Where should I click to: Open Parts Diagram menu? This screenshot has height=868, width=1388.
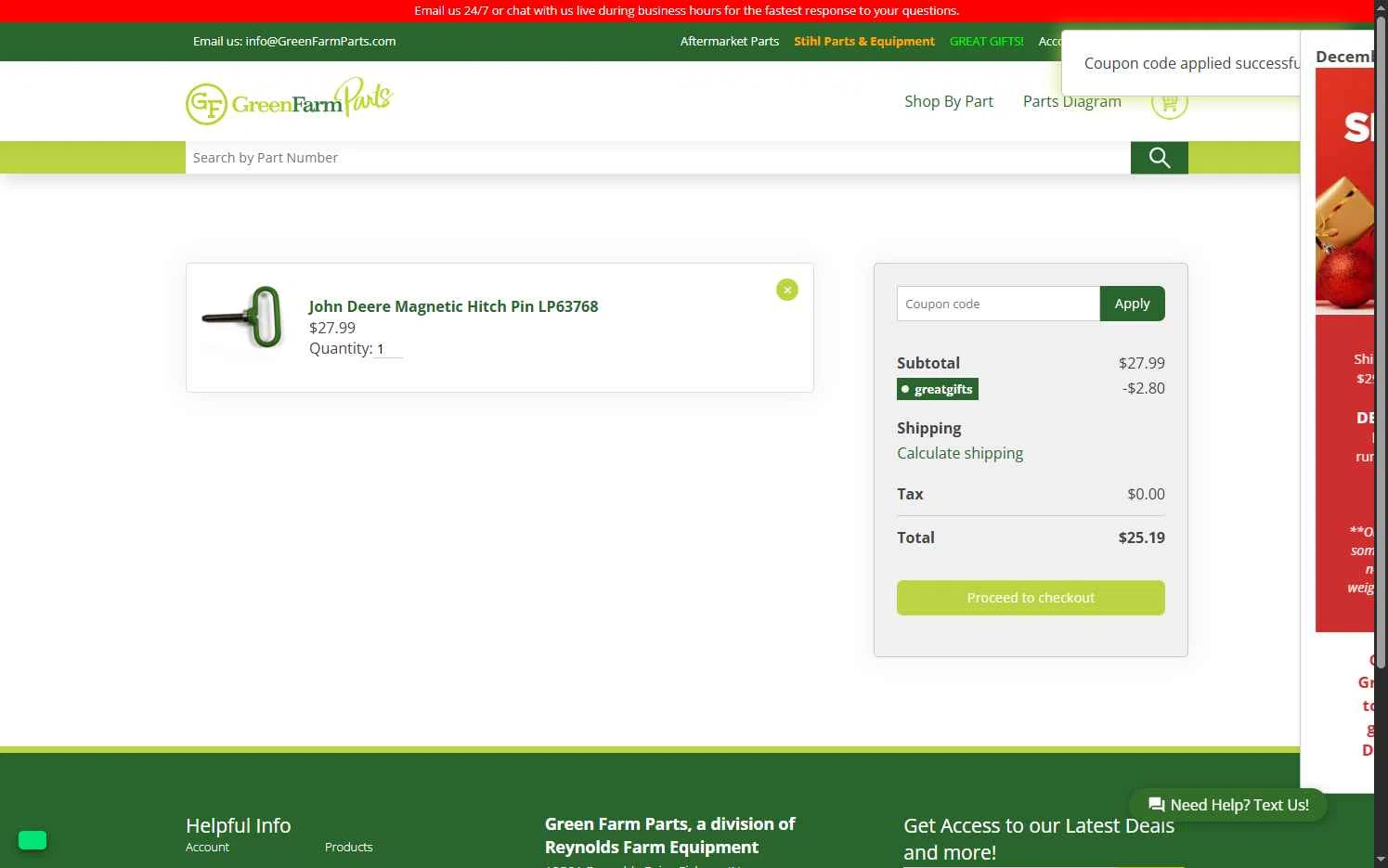click(1071, 101)
